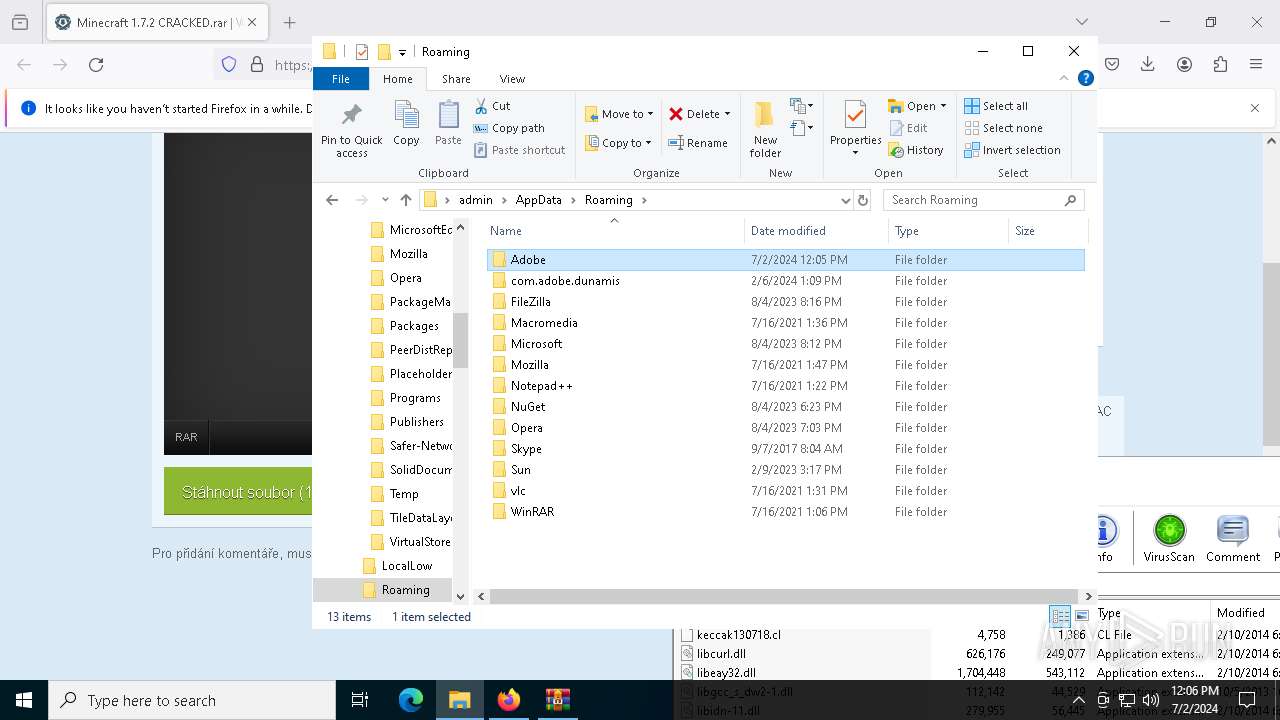The height and width of the screenshot is (720, 1280).
Task: Click Comment icon in WinRAR window
Action: (x=1232, y=538)
